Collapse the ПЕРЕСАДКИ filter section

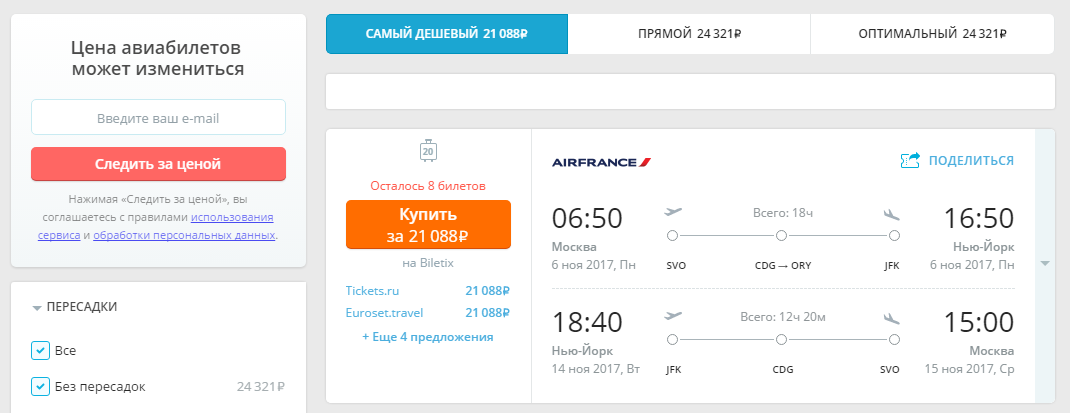(x=74, y=307)
